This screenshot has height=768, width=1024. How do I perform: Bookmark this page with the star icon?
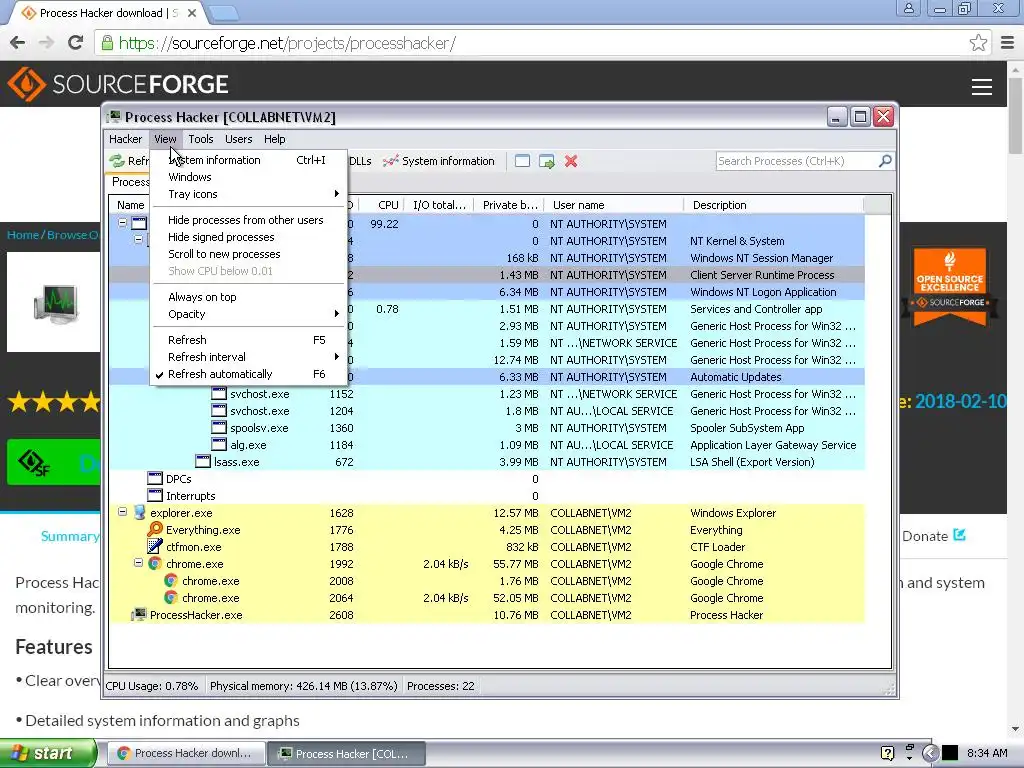[978, 43]
